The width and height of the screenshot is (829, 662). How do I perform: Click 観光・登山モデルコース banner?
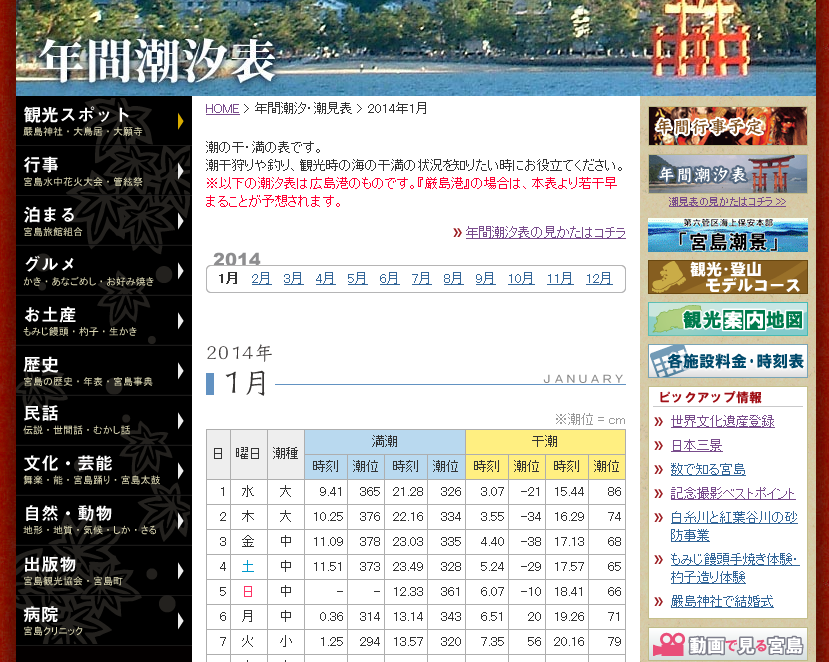727,277
